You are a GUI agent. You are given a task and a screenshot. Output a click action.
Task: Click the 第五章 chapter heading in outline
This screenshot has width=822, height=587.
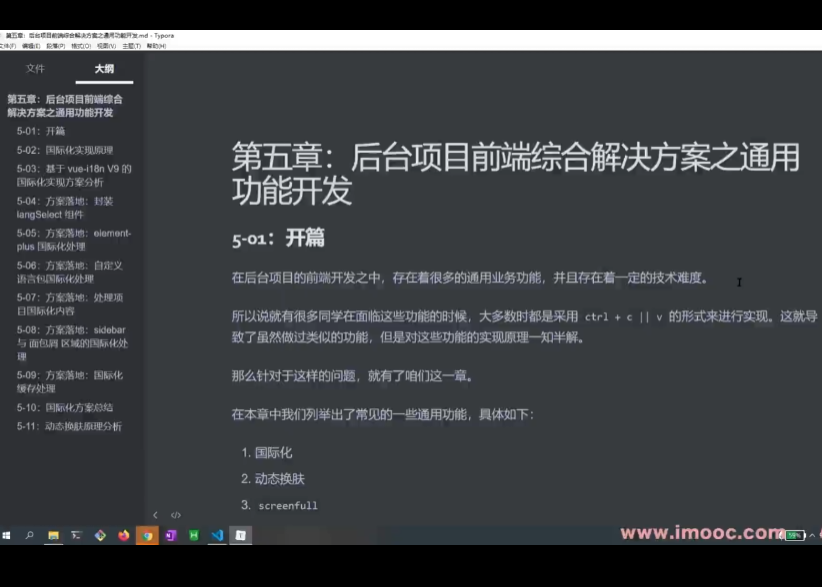pos(64,105)
